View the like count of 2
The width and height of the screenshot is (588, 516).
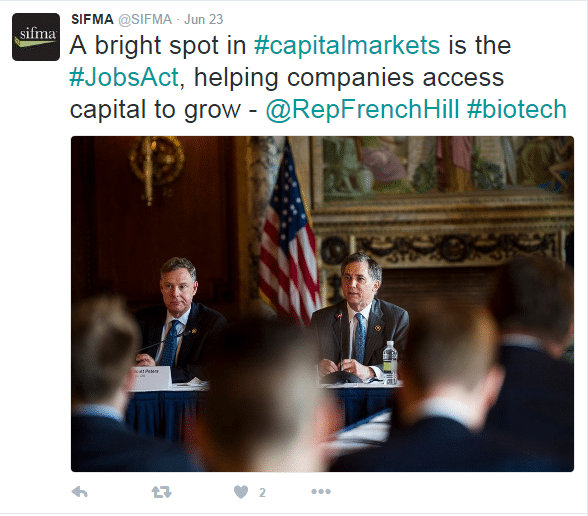[262, 492]
